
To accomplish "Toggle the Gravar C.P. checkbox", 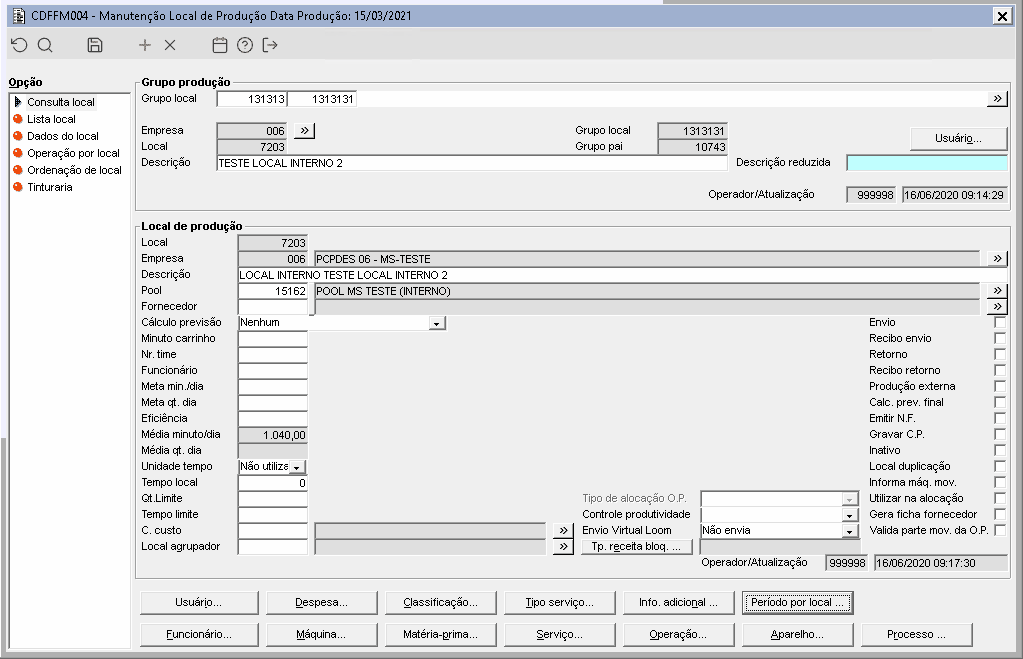I will (x=1000, y=434).
